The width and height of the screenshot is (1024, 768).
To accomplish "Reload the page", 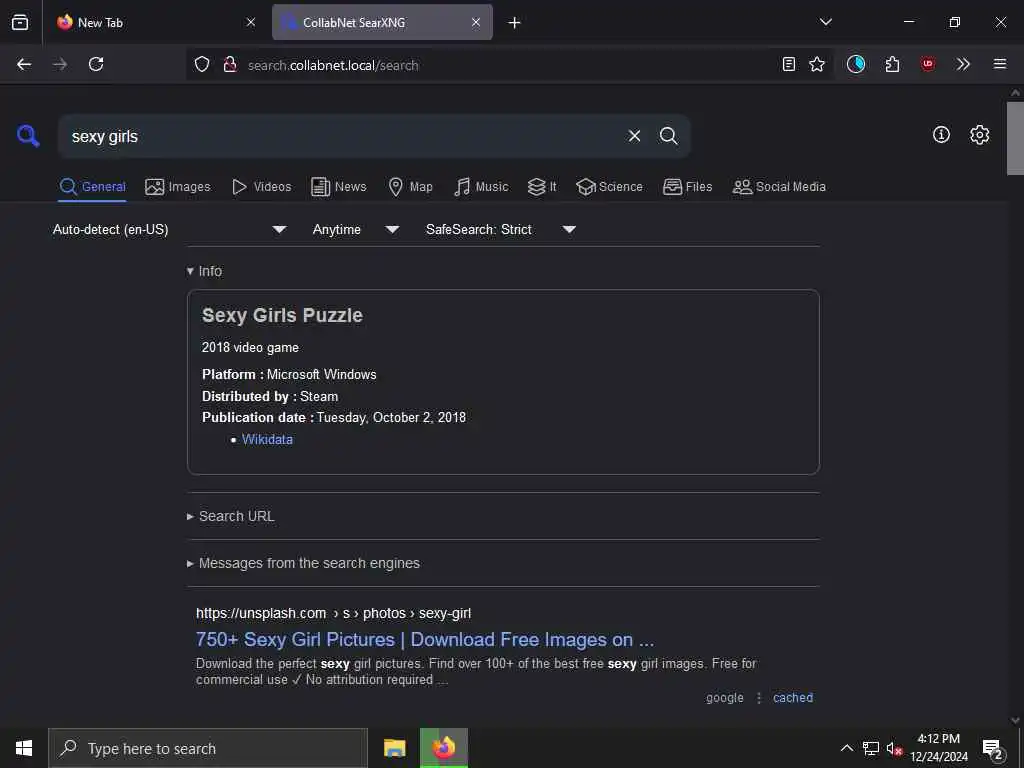I will 96,64.
